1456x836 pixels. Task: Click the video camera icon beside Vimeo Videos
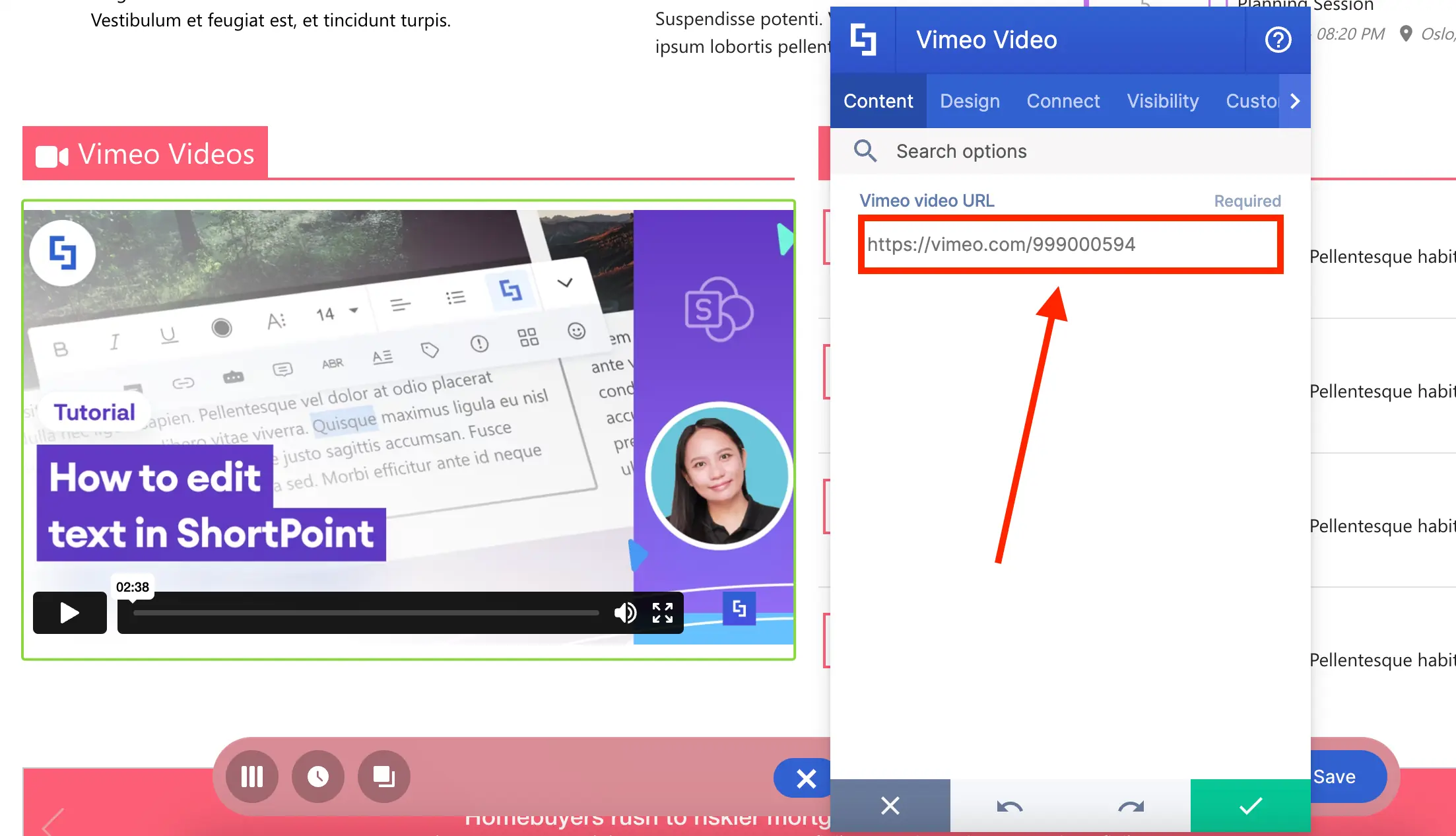[x=52, y=157]
